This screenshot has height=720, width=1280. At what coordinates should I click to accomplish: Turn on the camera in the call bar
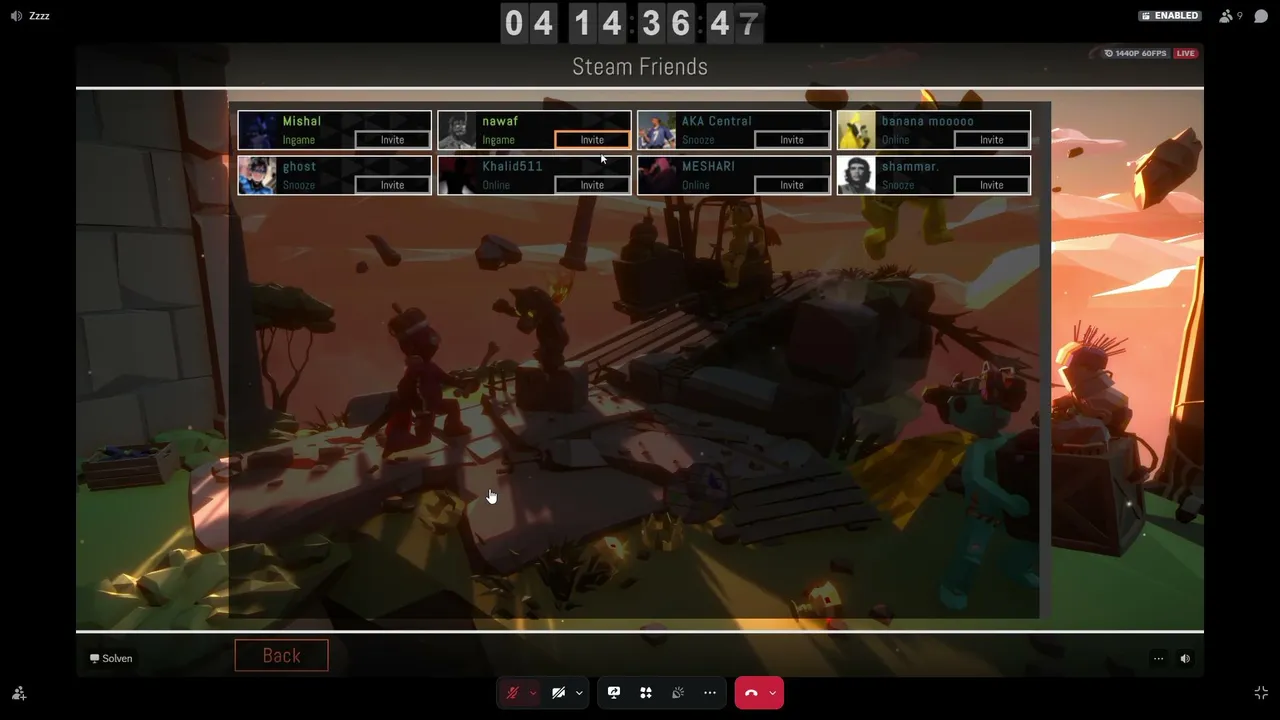558,693
